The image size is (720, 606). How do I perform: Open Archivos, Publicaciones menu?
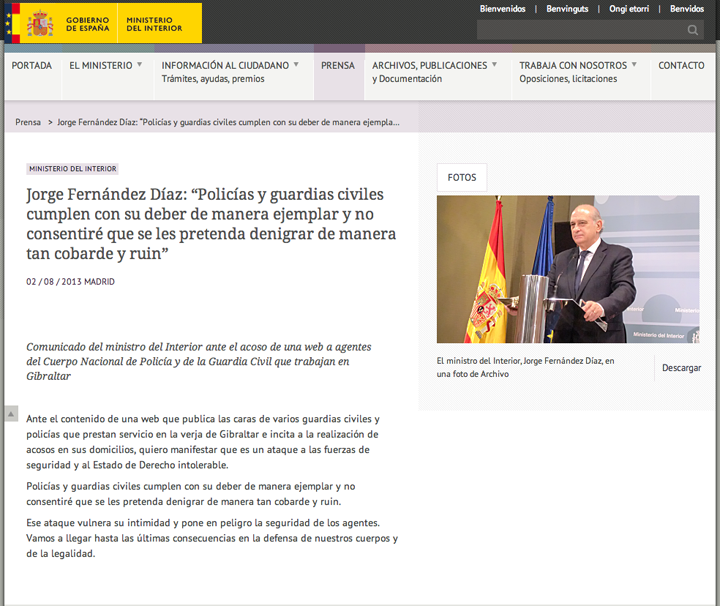[x=429, y=66]
